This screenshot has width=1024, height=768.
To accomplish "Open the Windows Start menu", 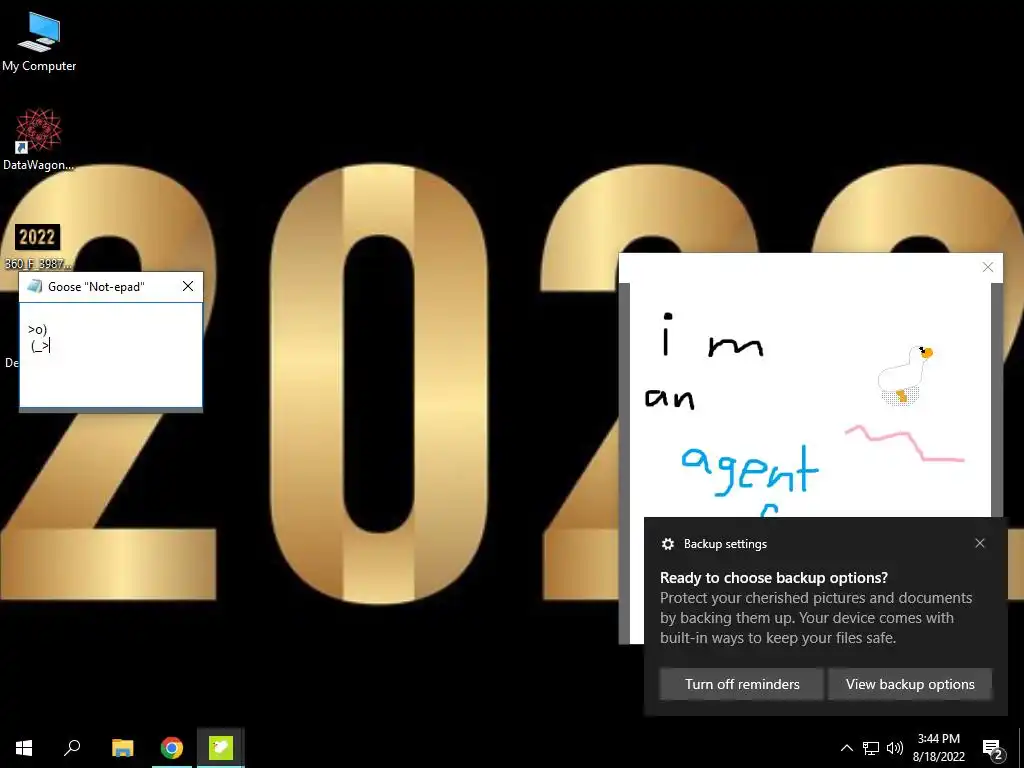I will pos(24,748).
